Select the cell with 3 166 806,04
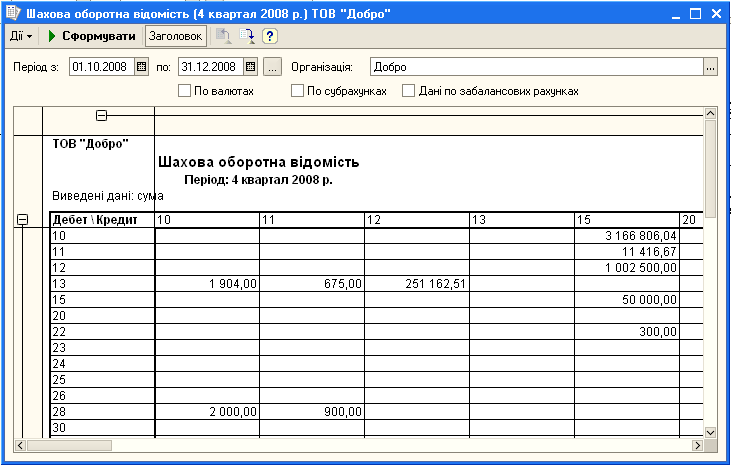The height and width of the screenshot is (465, 731). [x=627, y=236]
